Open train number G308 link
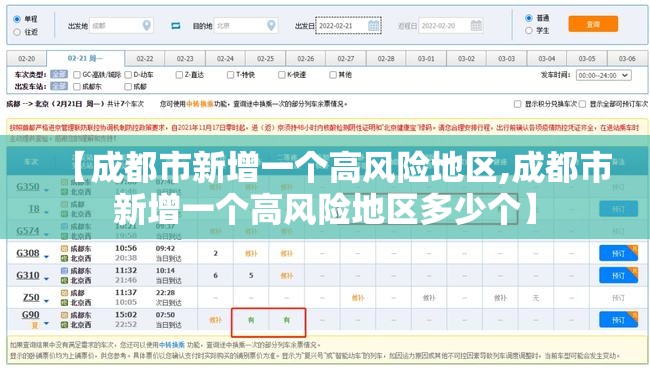 (28, 253)
